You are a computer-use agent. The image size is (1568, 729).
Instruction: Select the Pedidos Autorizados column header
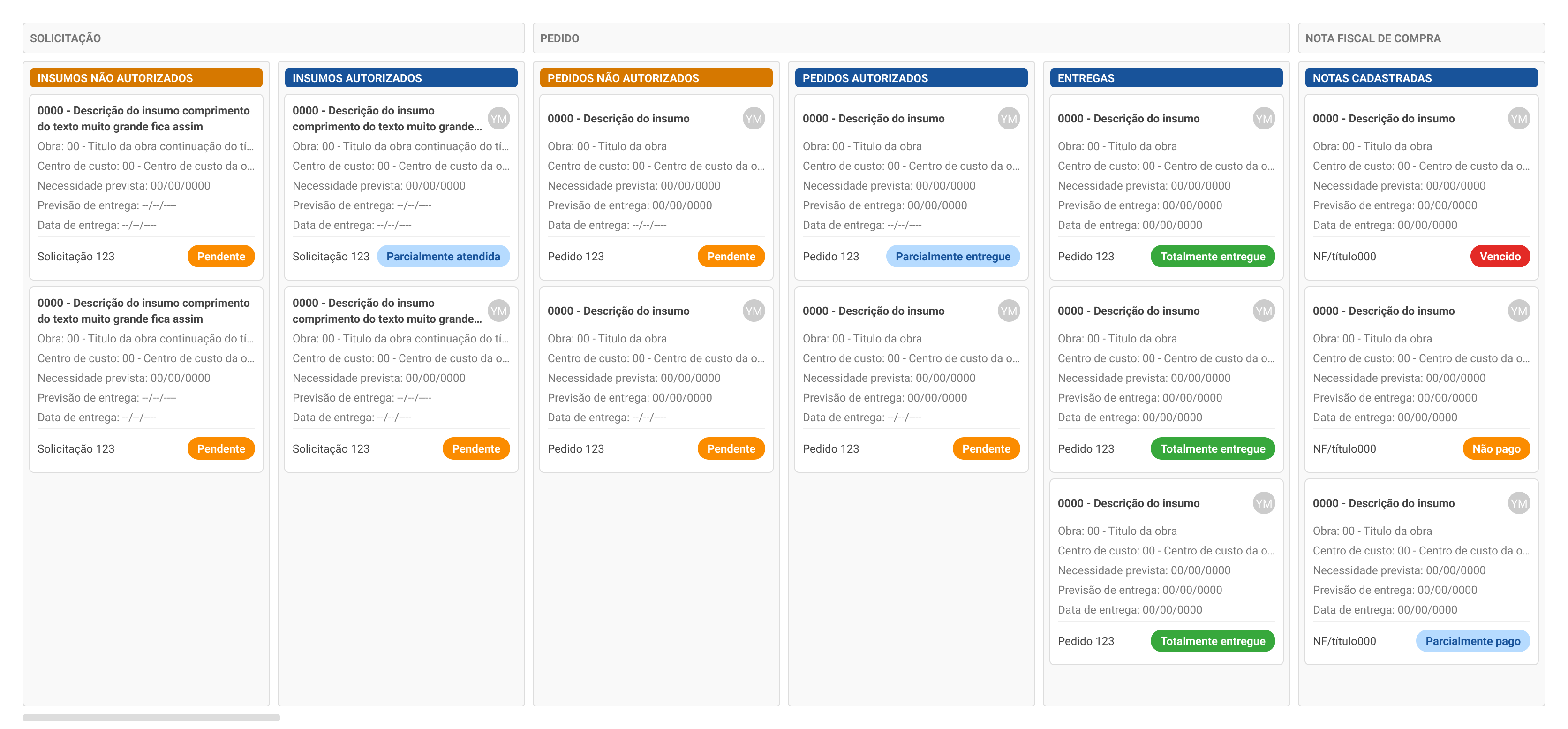point(911,78)
